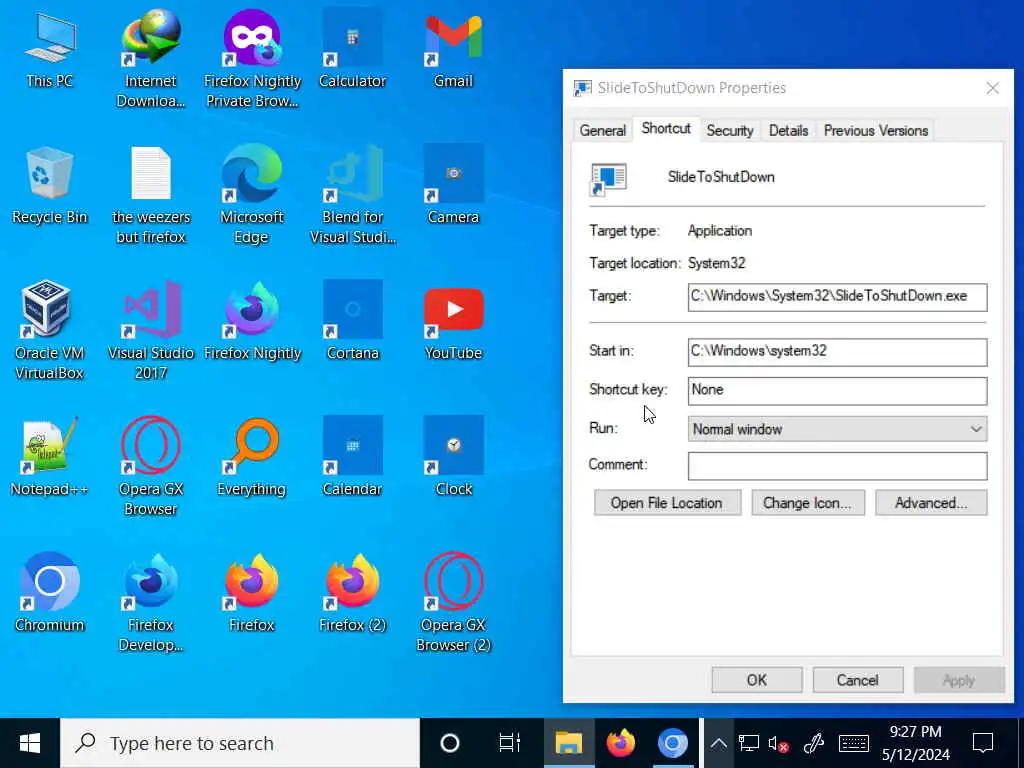Open the Previous Versions tab
This screenshot has height=768, width=1024.
click(875, 131)
